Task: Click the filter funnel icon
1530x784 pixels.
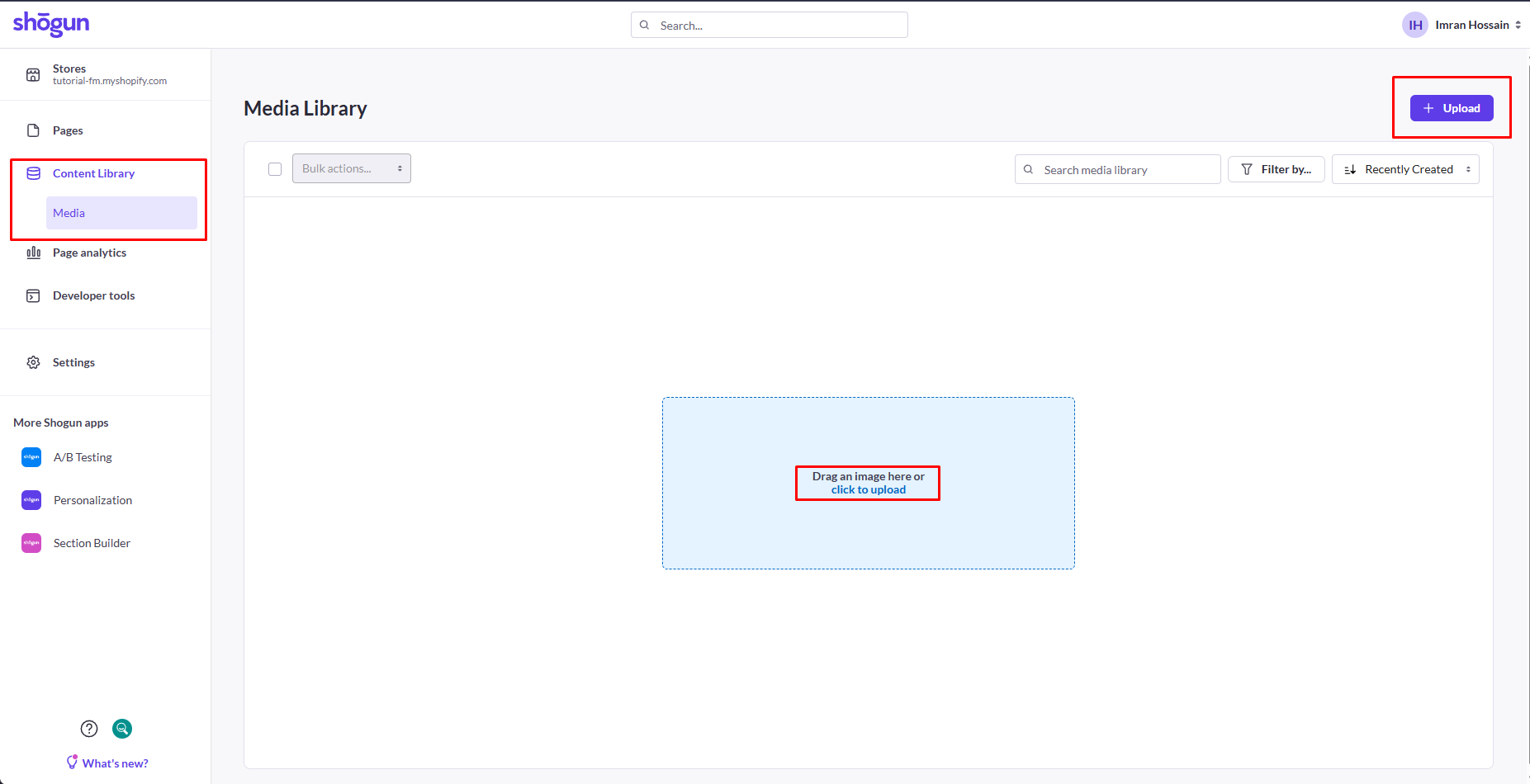Action: pos(1247,169)
